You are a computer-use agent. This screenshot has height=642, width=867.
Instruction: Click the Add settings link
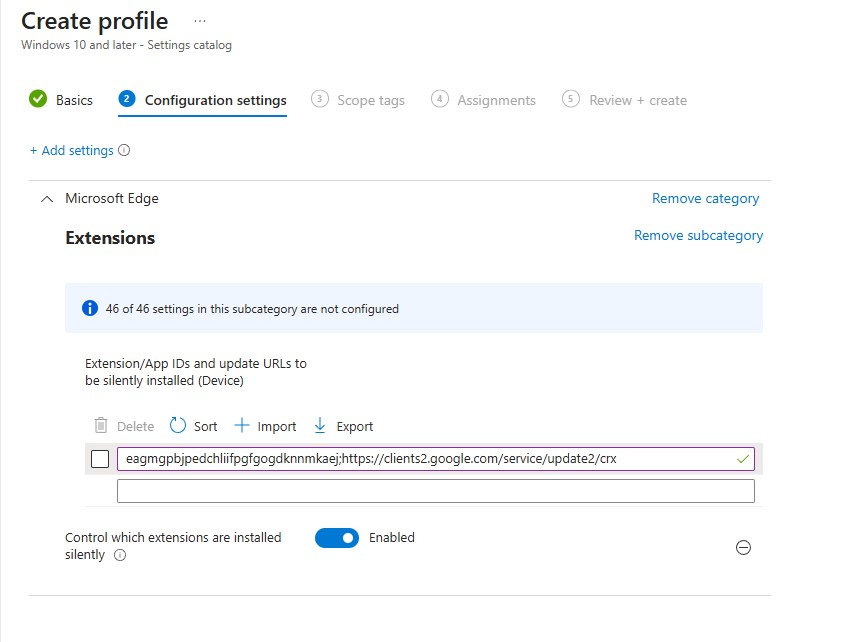[x=71, y=151]
